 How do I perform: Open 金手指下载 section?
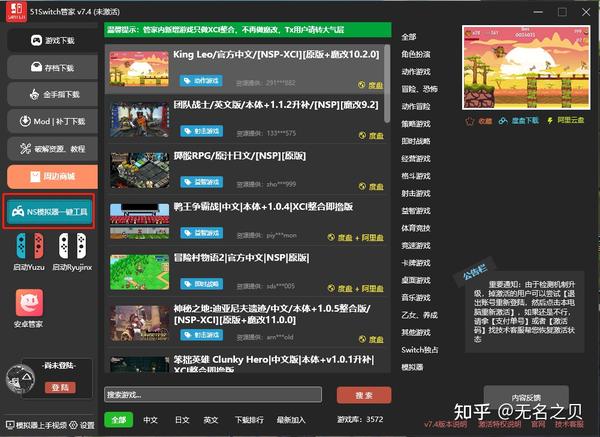coord(52,95)
